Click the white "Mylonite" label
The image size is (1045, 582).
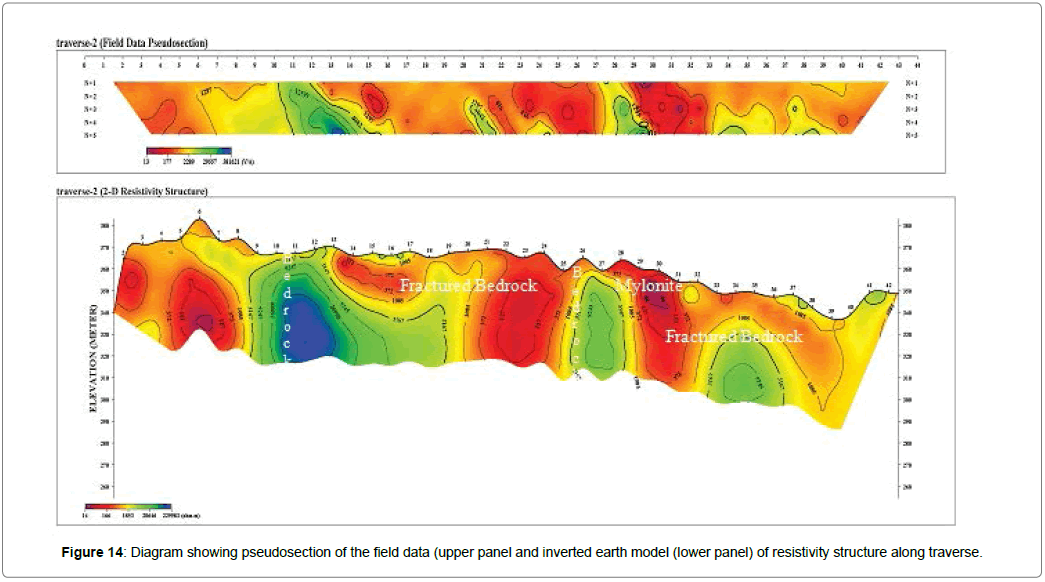pos(650,286)
